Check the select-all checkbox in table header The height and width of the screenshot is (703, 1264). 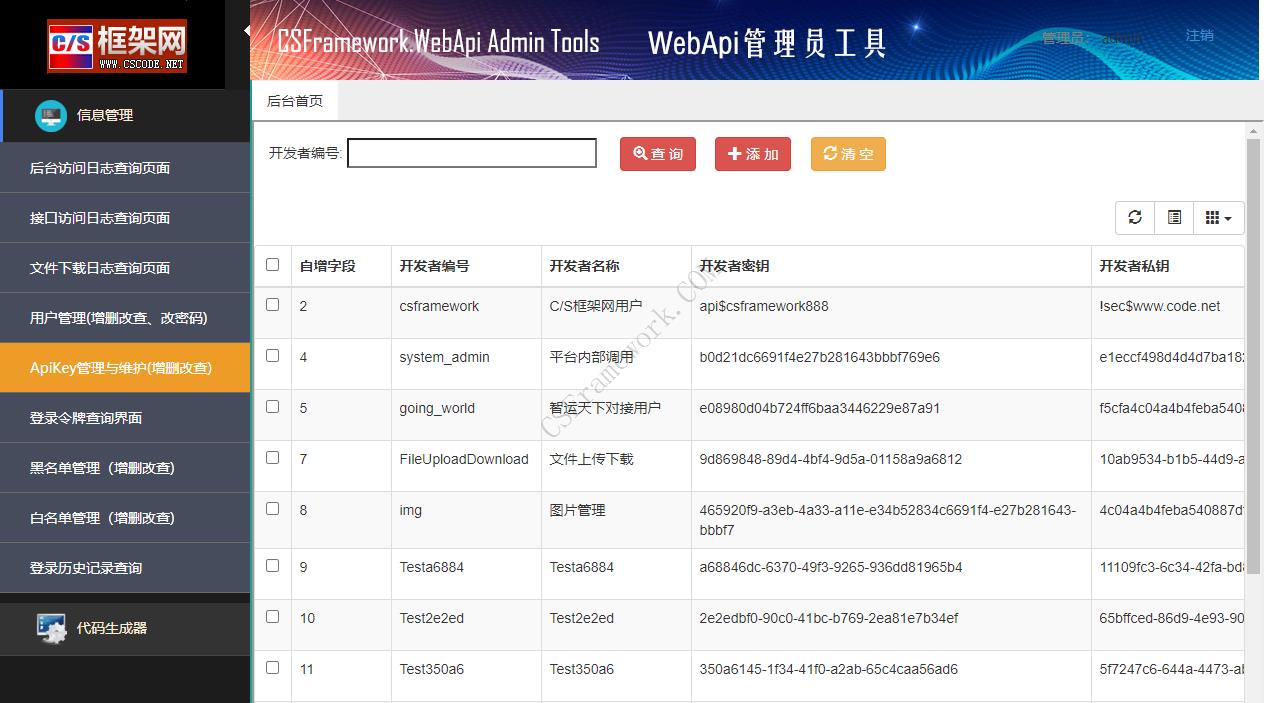pos(272,264)
